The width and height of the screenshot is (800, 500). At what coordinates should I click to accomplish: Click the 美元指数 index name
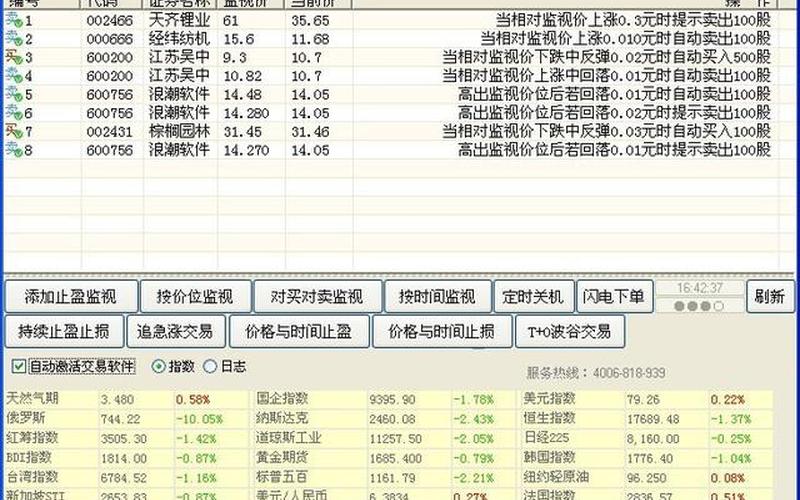point(549,398)
